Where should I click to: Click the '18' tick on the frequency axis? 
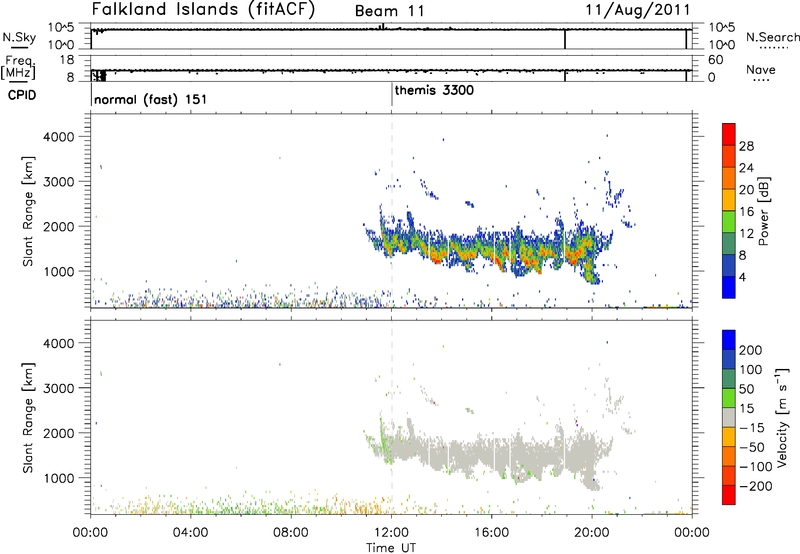pos(66,60)
